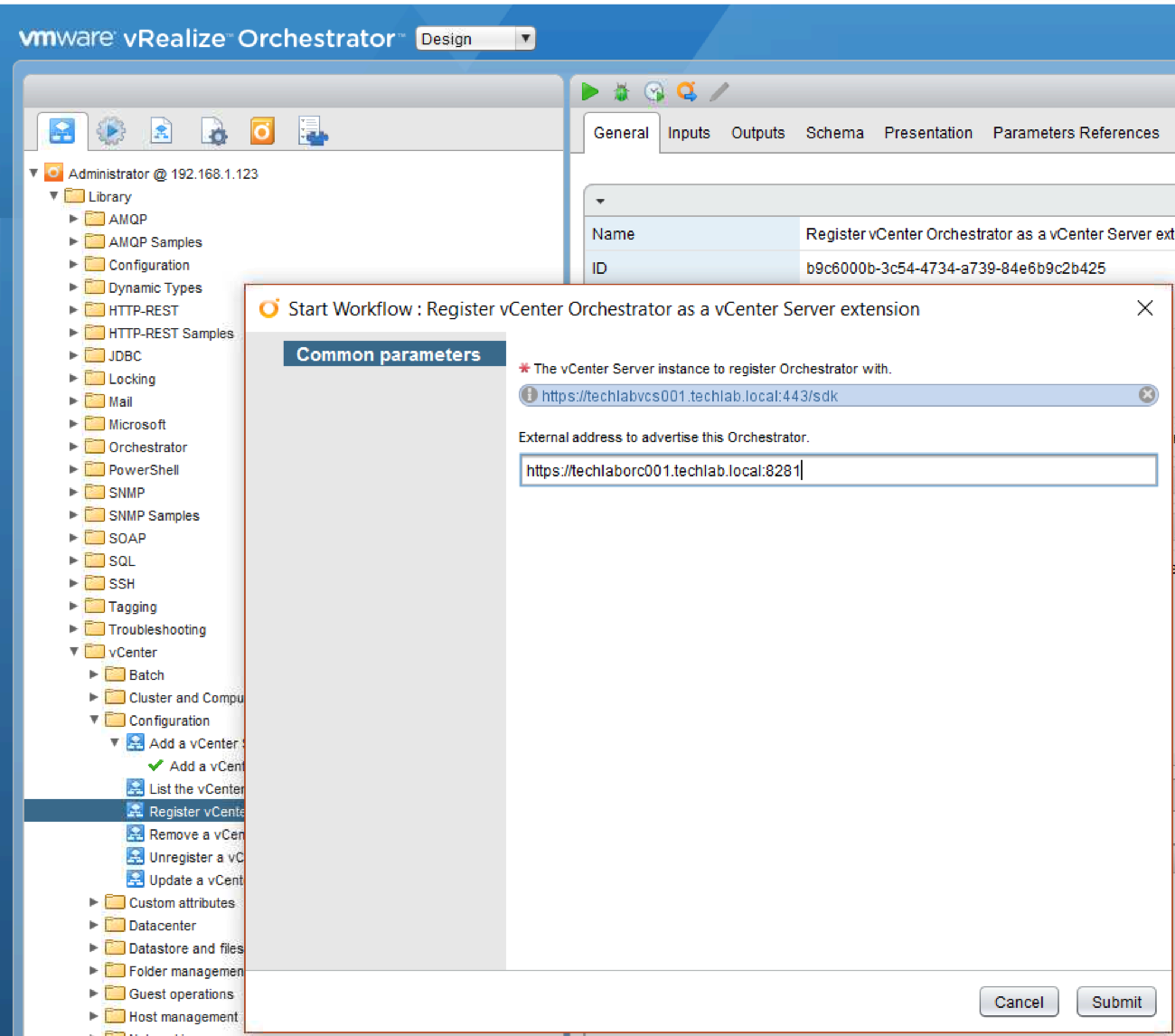
Task: Cancel the Start Workflow dialog
Action: coord(1019,1002)
